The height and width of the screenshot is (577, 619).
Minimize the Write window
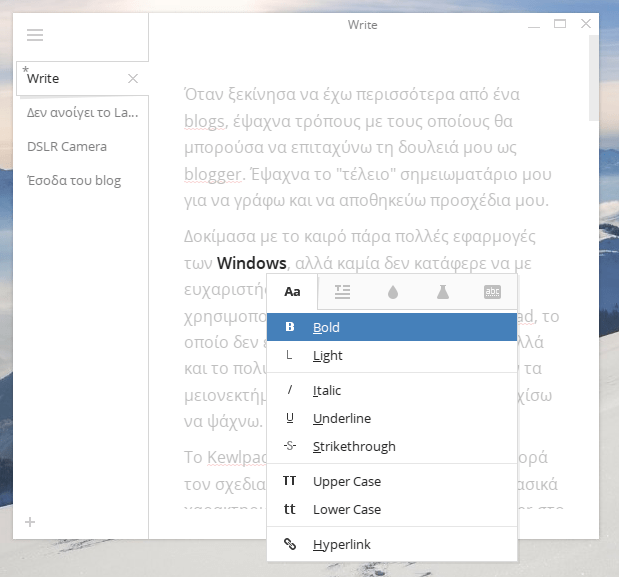(x=534, y=25)
